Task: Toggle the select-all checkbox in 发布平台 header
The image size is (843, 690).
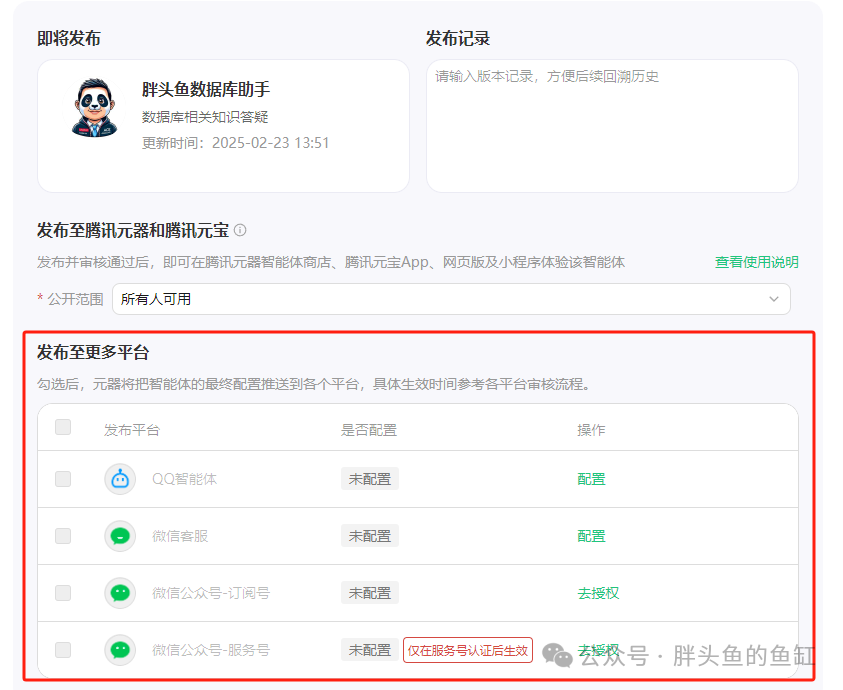Action: [63, 428]
